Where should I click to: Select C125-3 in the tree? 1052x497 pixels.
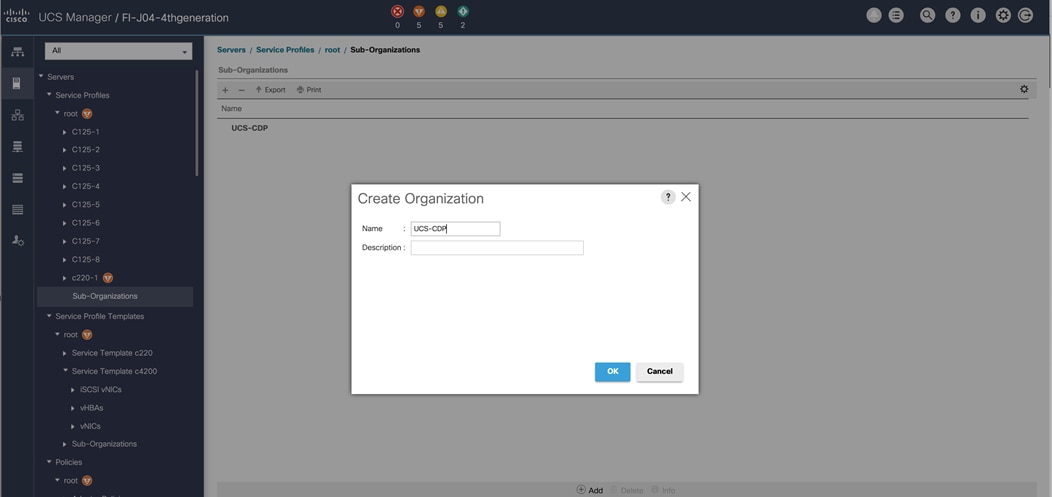tap(86, 168)
